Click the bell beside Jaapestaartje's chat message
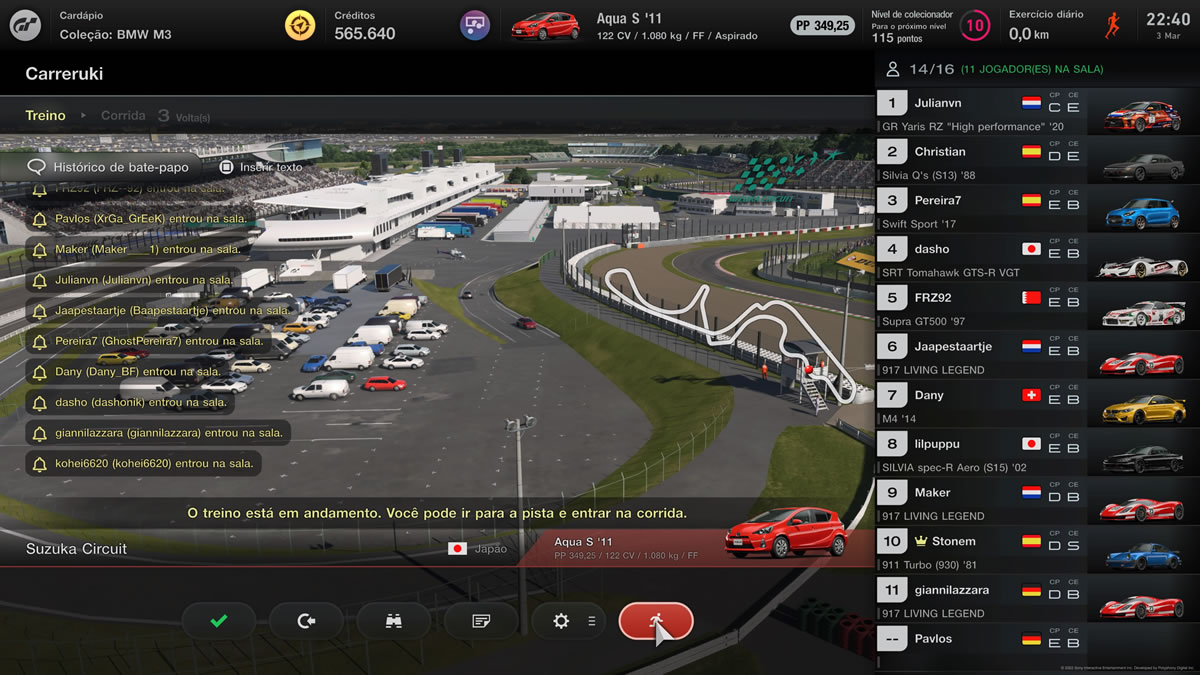1200x675 pixels. pos(40,311)
